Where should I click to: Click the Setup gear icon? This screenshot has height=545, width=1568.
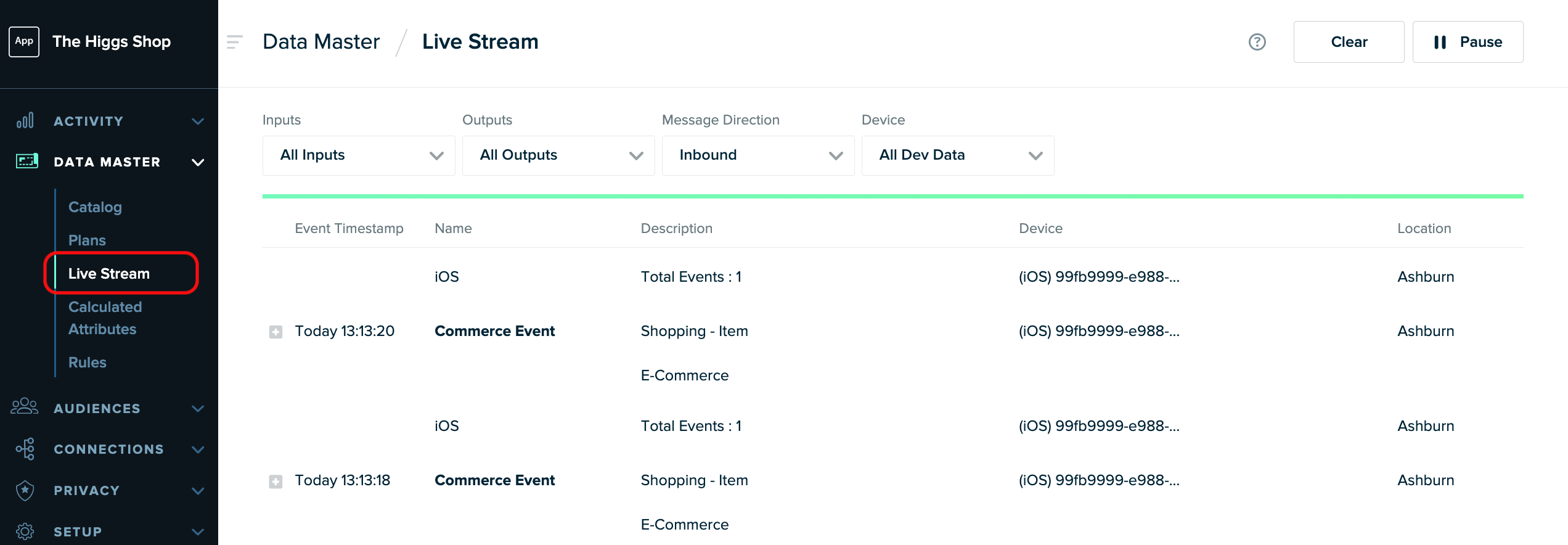point(25,531)
